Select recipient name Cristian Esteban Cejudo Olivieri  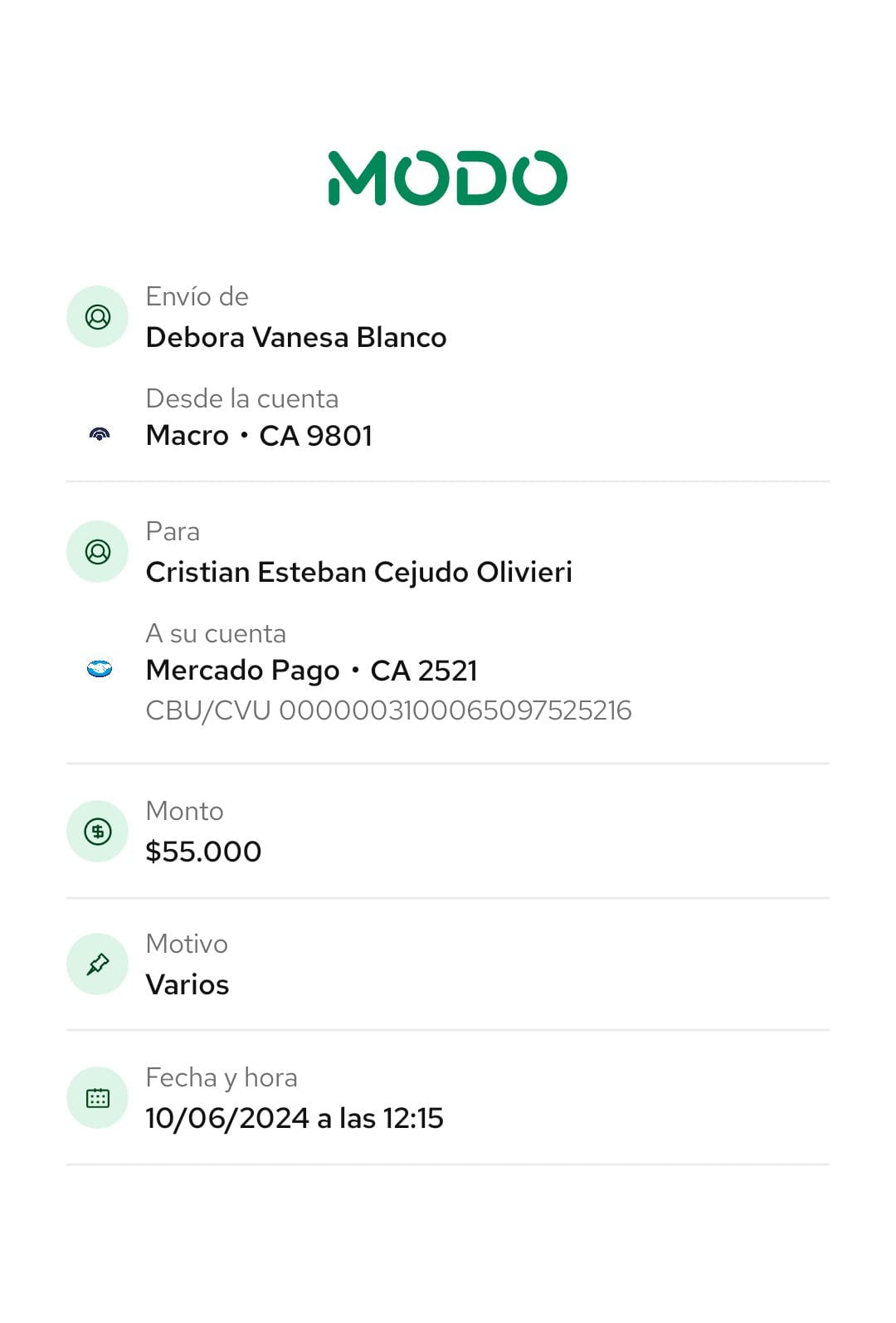point(359,573)
